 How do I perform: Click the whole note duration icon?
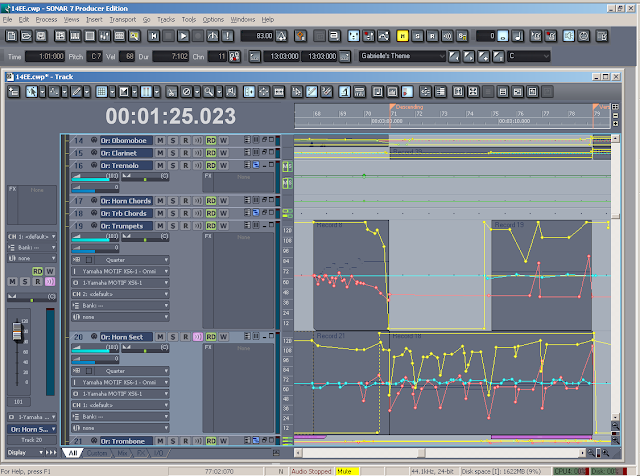pos(503,36)
